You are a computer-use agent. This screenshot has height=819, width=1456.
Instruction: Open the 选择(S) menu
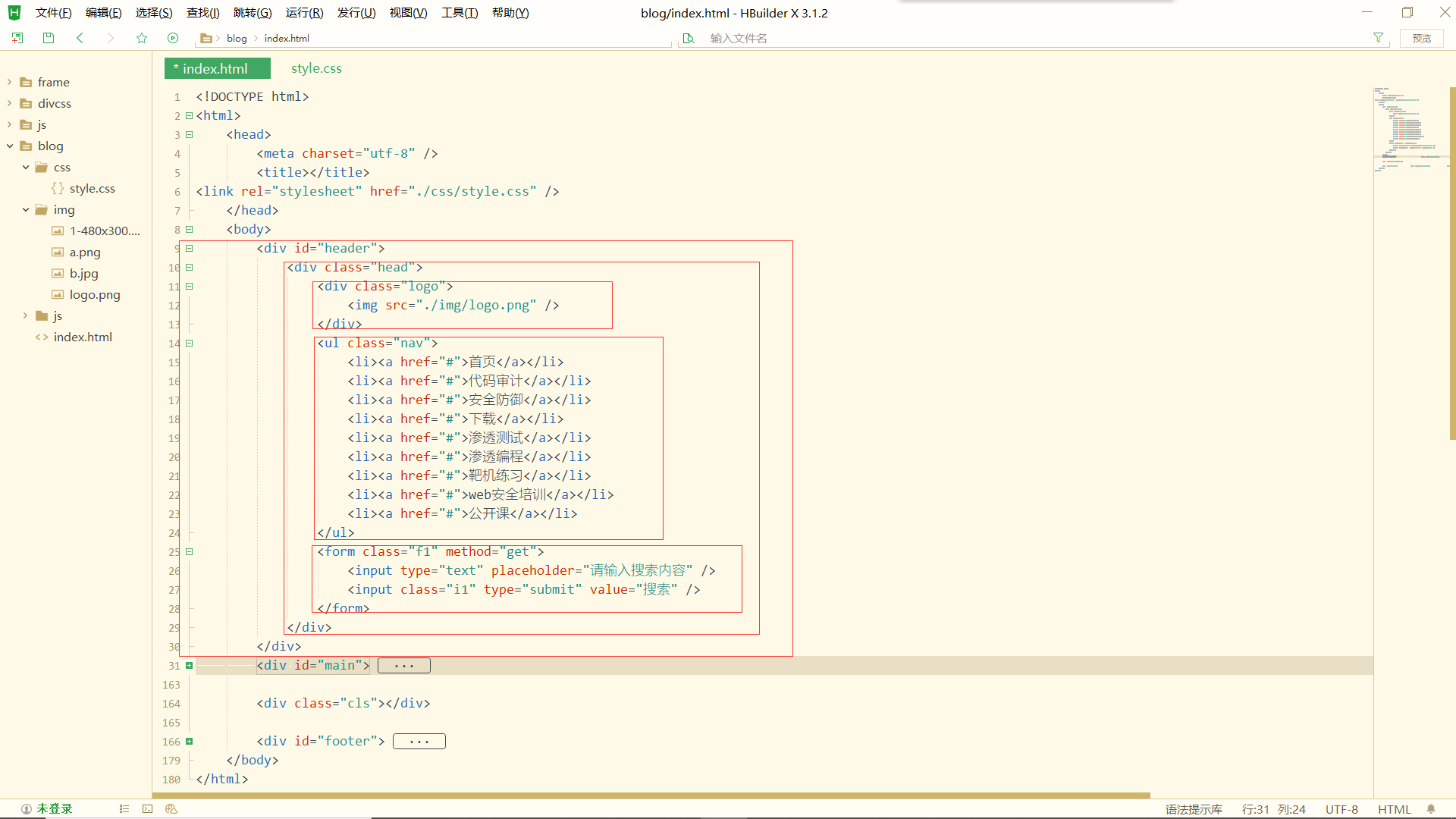click(154, 13)
